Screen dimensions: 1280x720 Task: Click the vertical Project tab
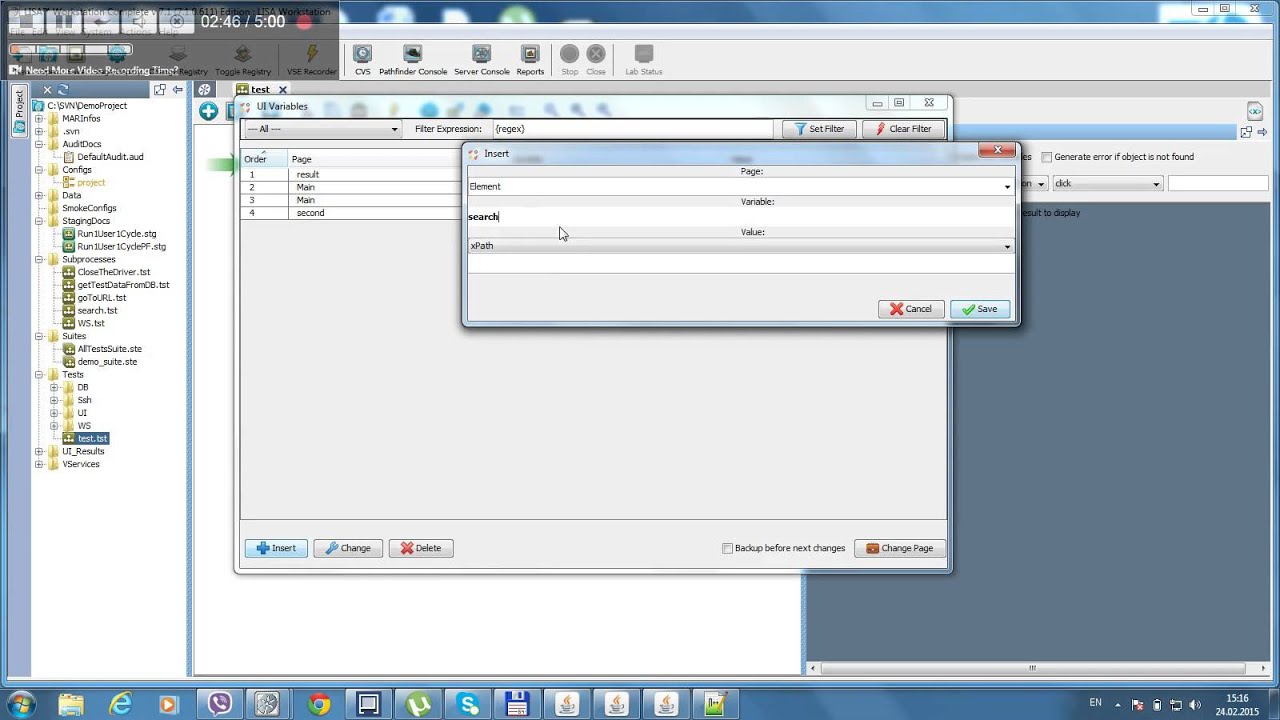(19, 113)
